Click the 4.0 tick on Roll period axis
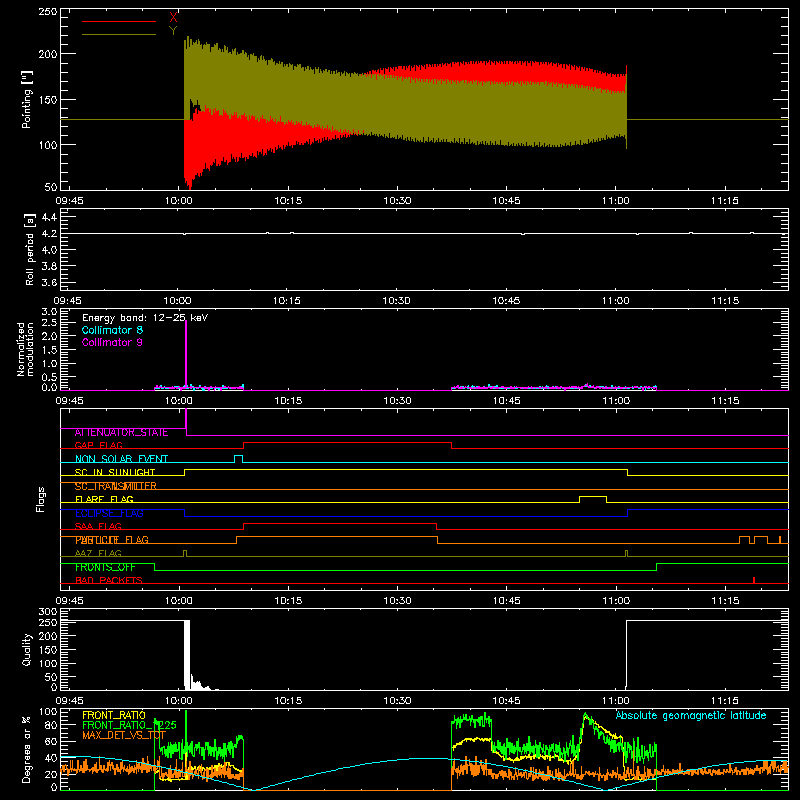The image size is (800, 800). (x=49, y=250)
